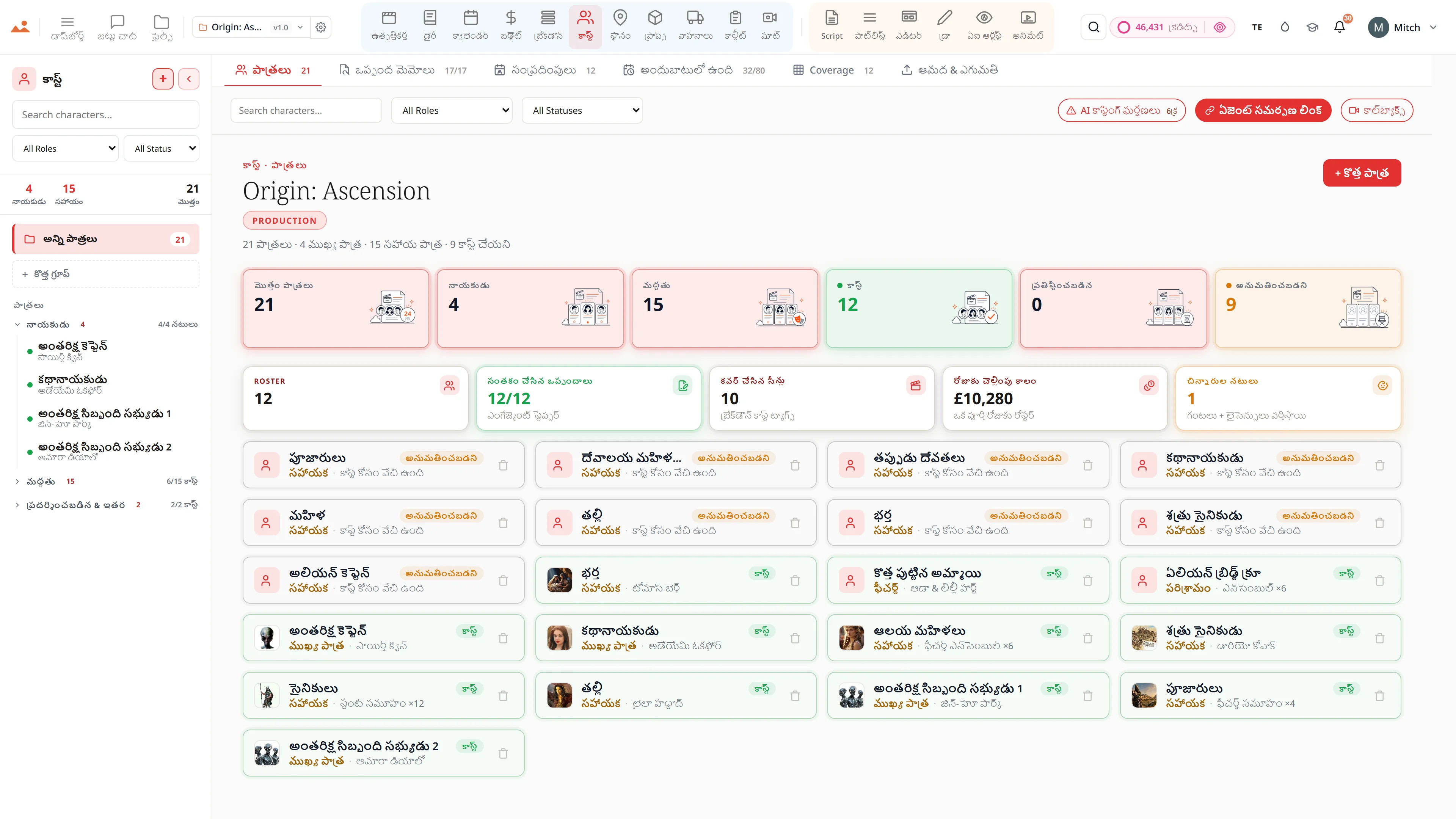This screenshot has height=819, width=1456.
Task: Click the మొత్తం పాత్రలు 21 stat card
Action: 336,308
